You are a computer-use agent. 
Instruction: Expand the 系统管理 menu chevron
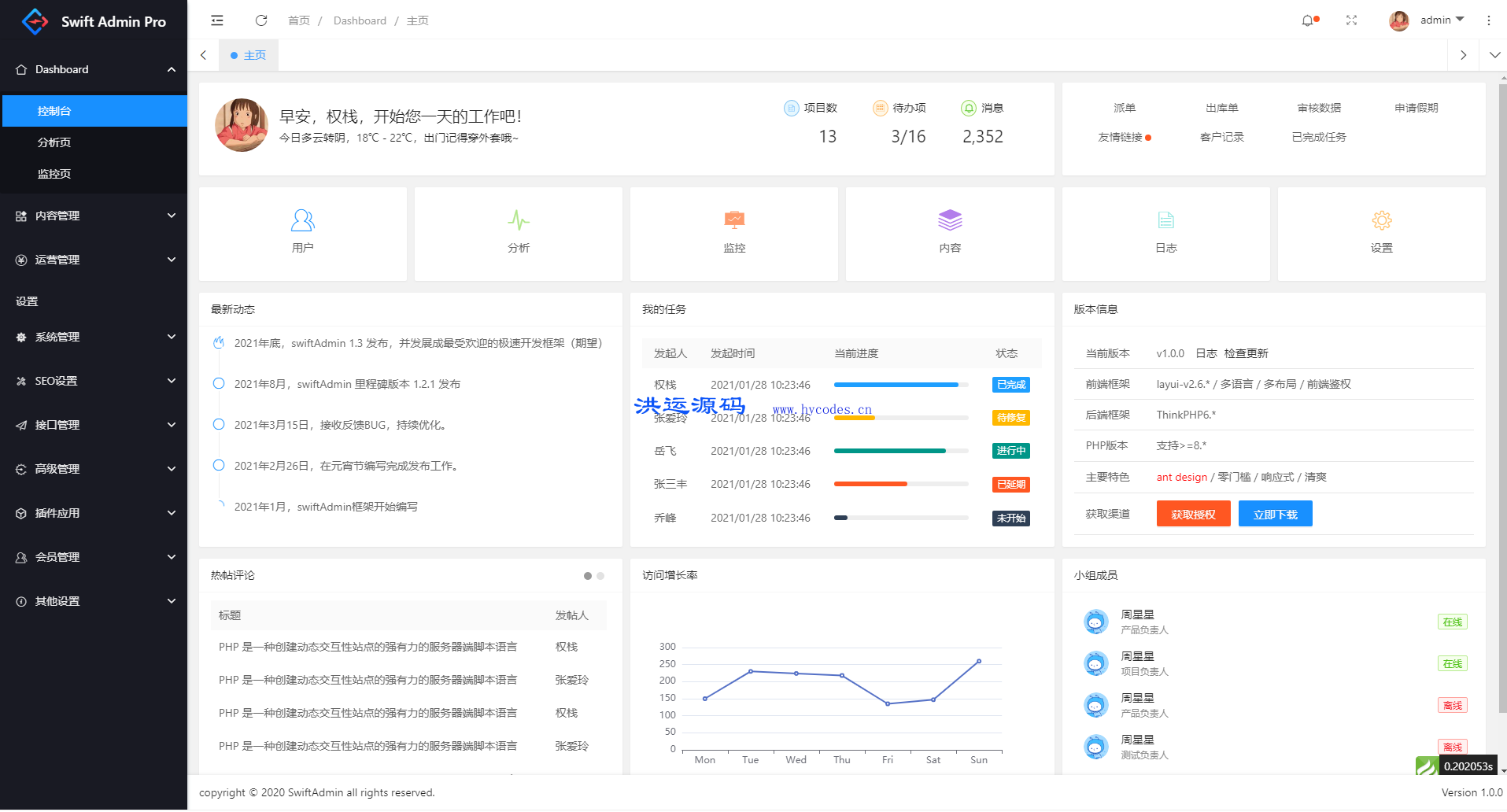click(x=172, y=337)
